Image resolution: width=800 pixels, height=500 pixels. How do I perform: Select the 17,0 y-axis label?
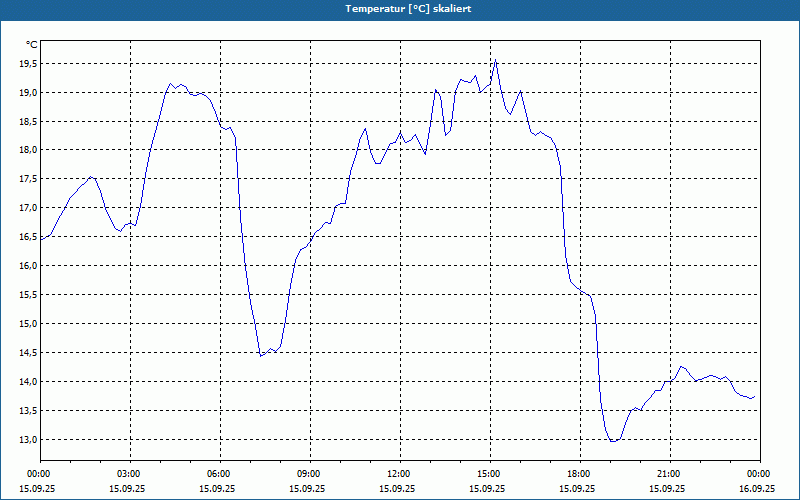(x=29, y=208)
